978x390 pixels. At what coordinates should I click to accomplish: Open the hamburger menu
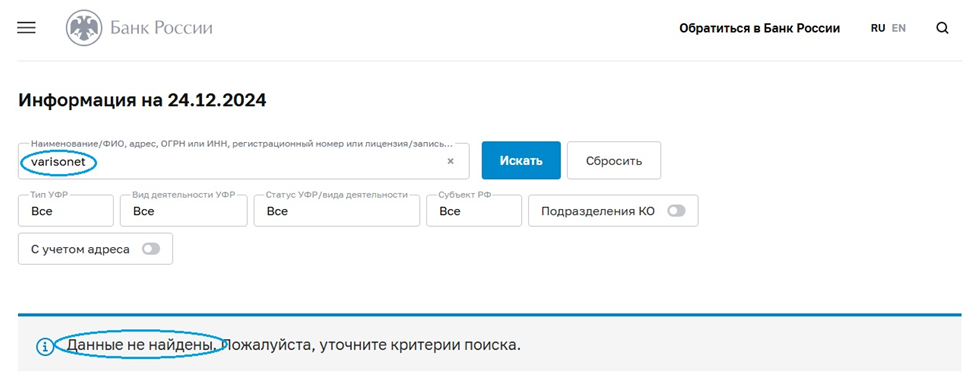(x=26, y=28)
